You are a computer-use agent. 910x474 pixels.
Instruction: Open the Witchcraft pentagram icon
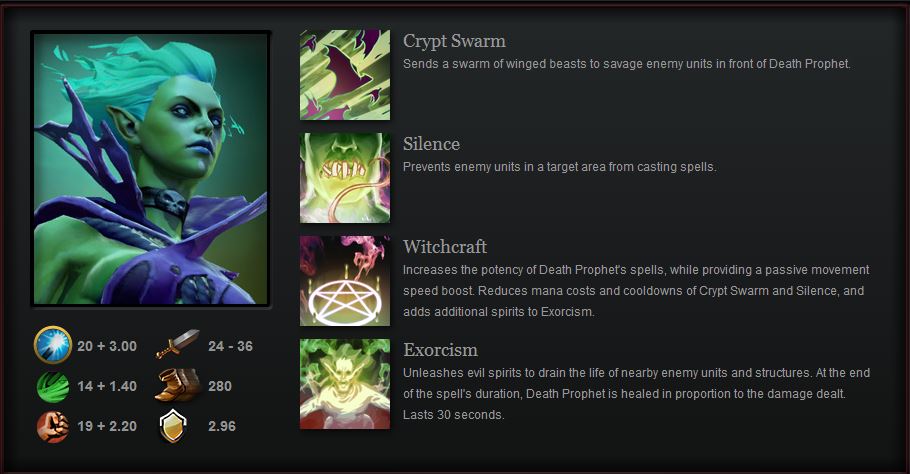click(345, 281)
